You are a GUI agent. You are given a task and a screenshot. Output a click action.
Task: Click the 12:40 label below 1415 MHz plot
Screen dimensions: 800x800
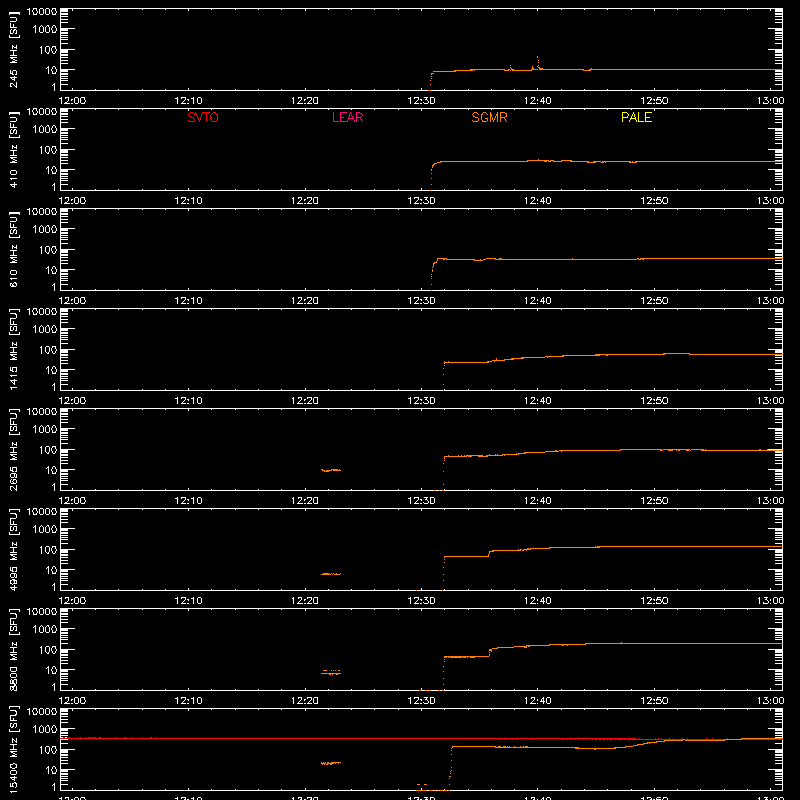click(538, 401)
